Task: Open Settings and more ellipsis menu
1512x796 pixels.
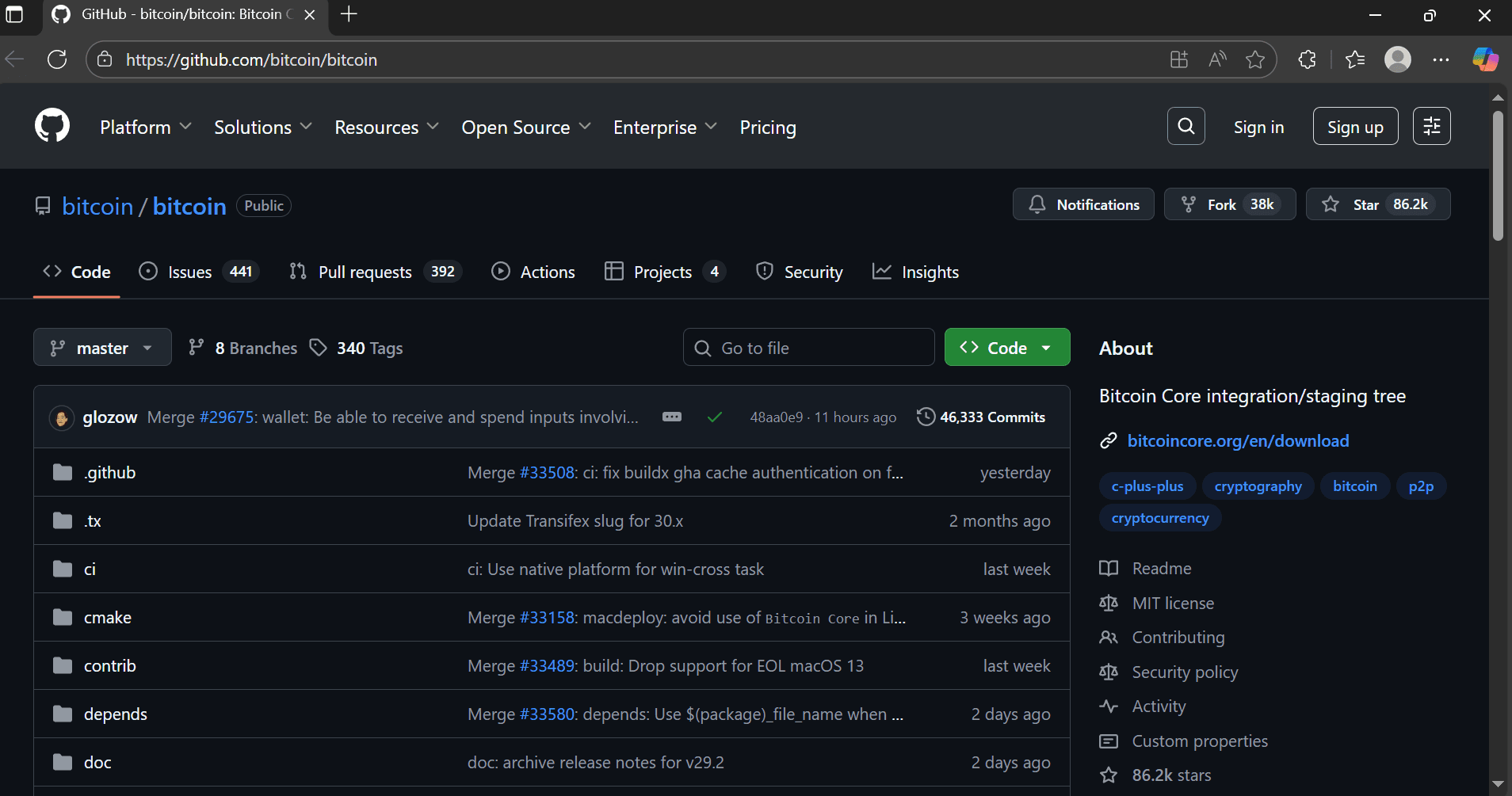Action: click(1441, 59)
